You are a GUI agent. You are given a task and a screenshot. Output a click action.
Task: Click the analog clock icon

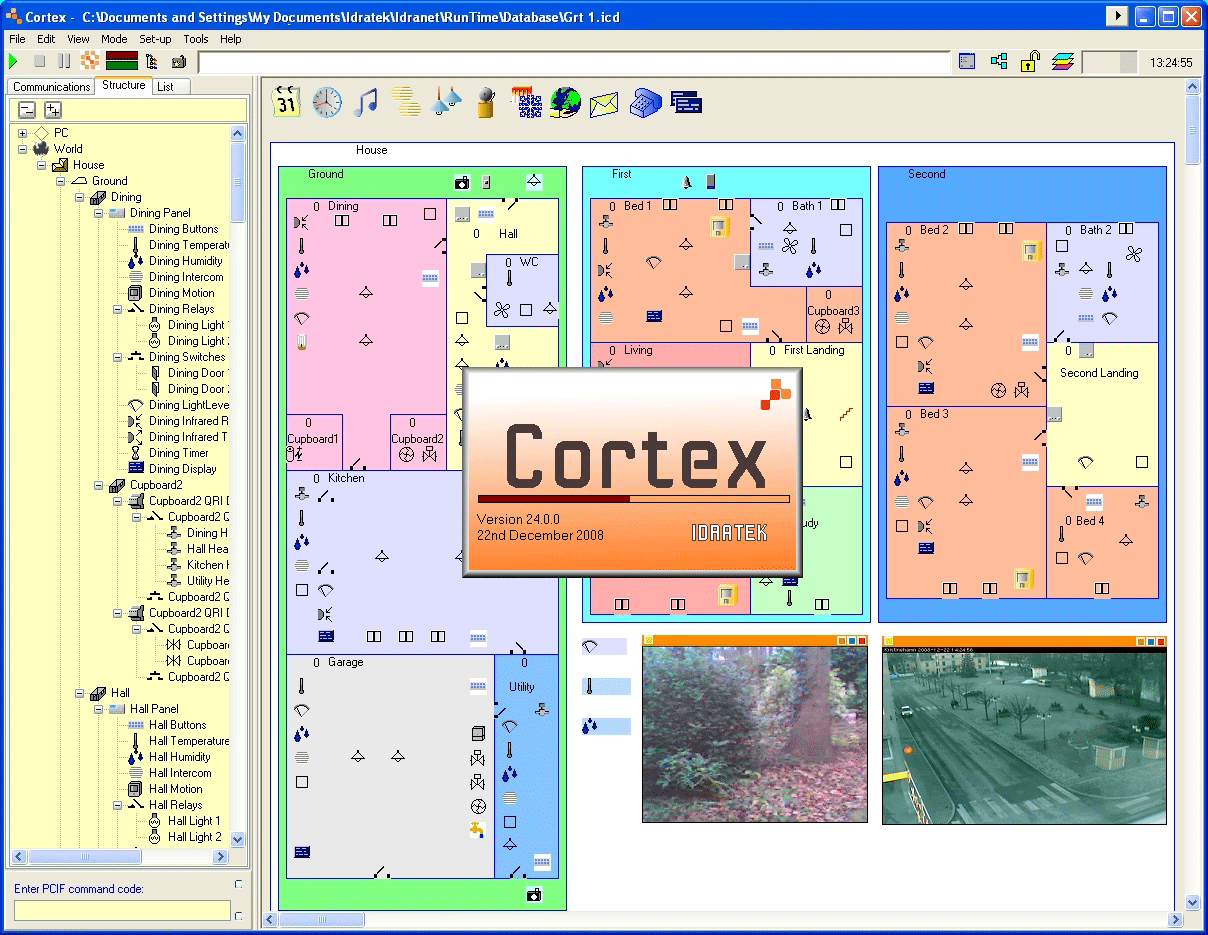327,102
